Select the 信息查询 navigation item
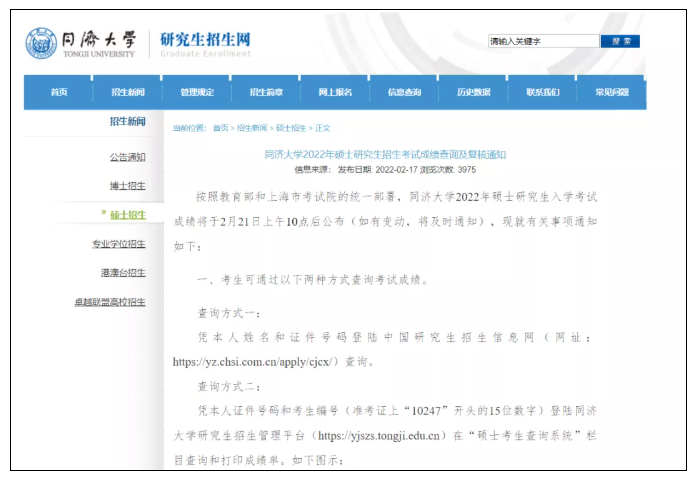Screen dimensions: 697x488 (404, 92)
